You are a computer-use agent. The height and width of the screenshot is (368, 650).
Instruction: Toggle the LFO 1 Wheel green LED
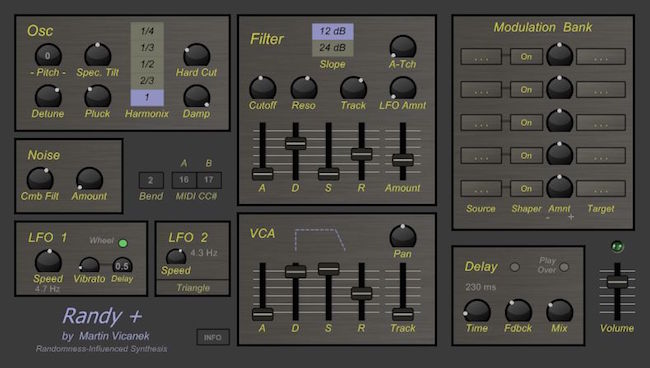pyautogui.click(x=123, y=243)
